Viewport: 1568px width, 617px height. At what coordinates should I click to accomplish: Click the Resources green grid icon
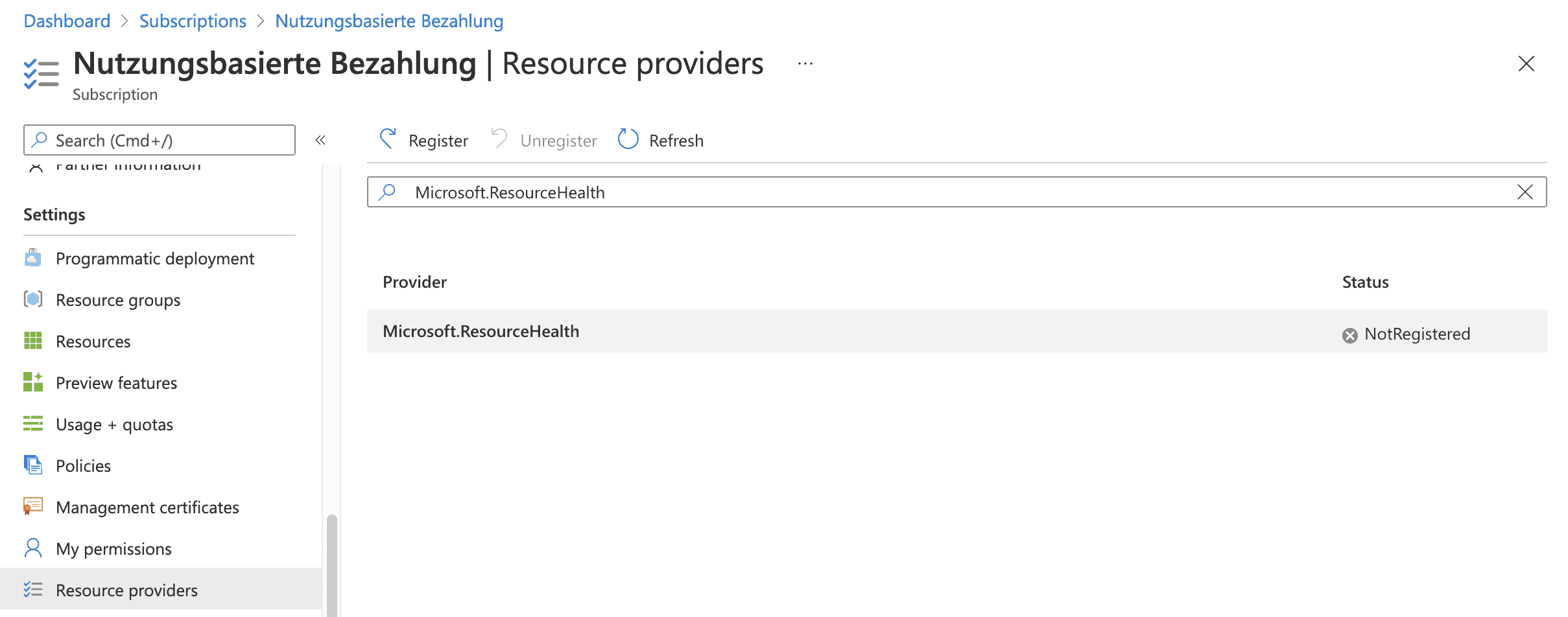33,341
